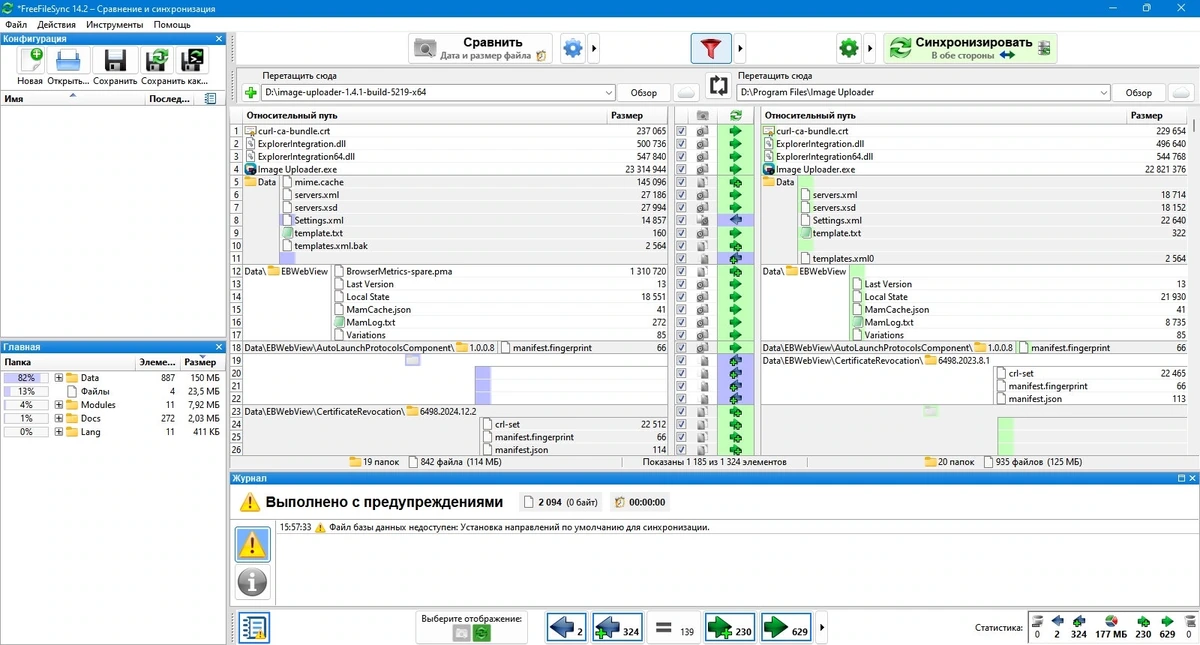Click the category column header camera icon

tap(702, 116)
